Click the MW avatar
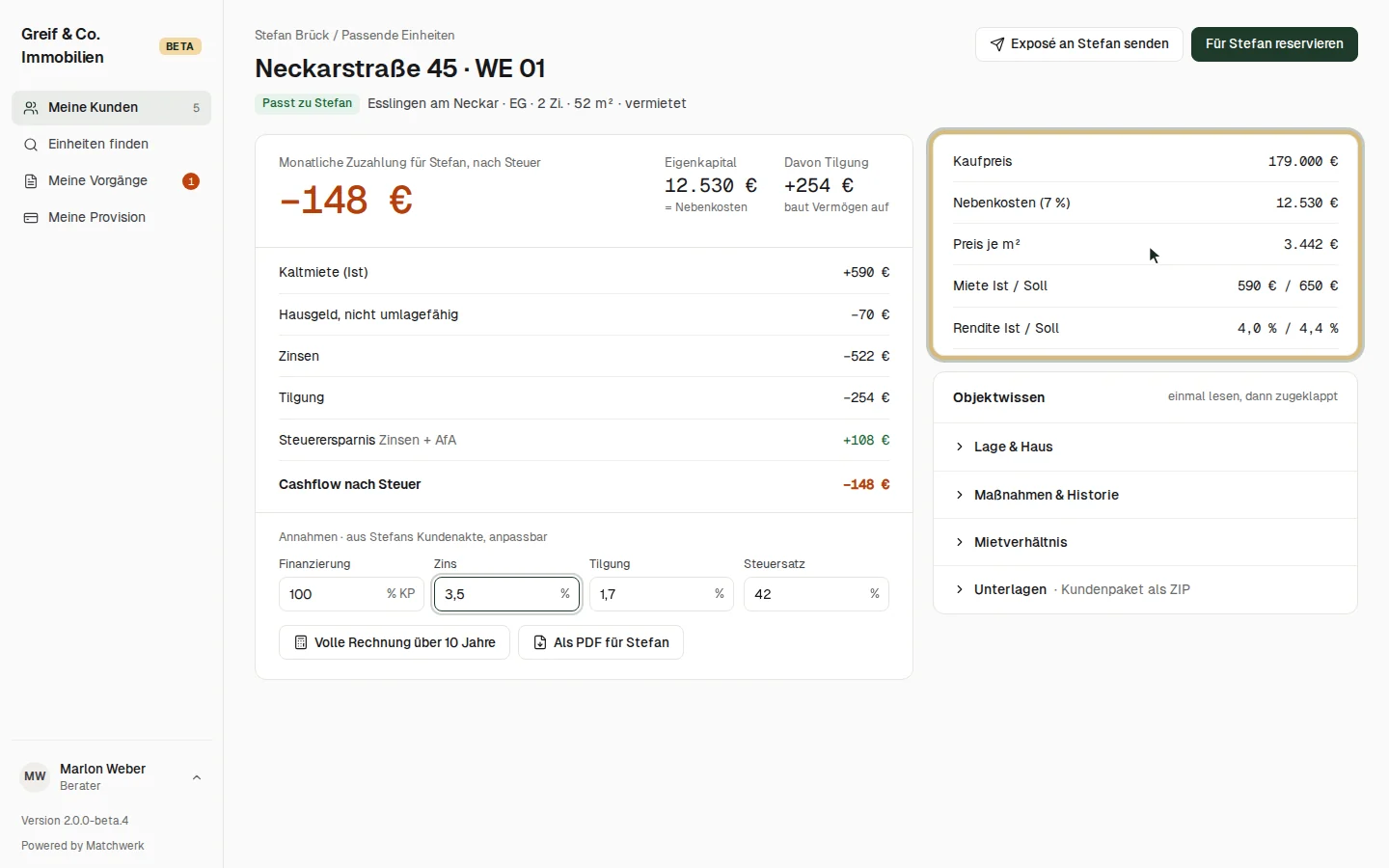The width and height of the screenshot is (1389, 868). coord(35,776)
